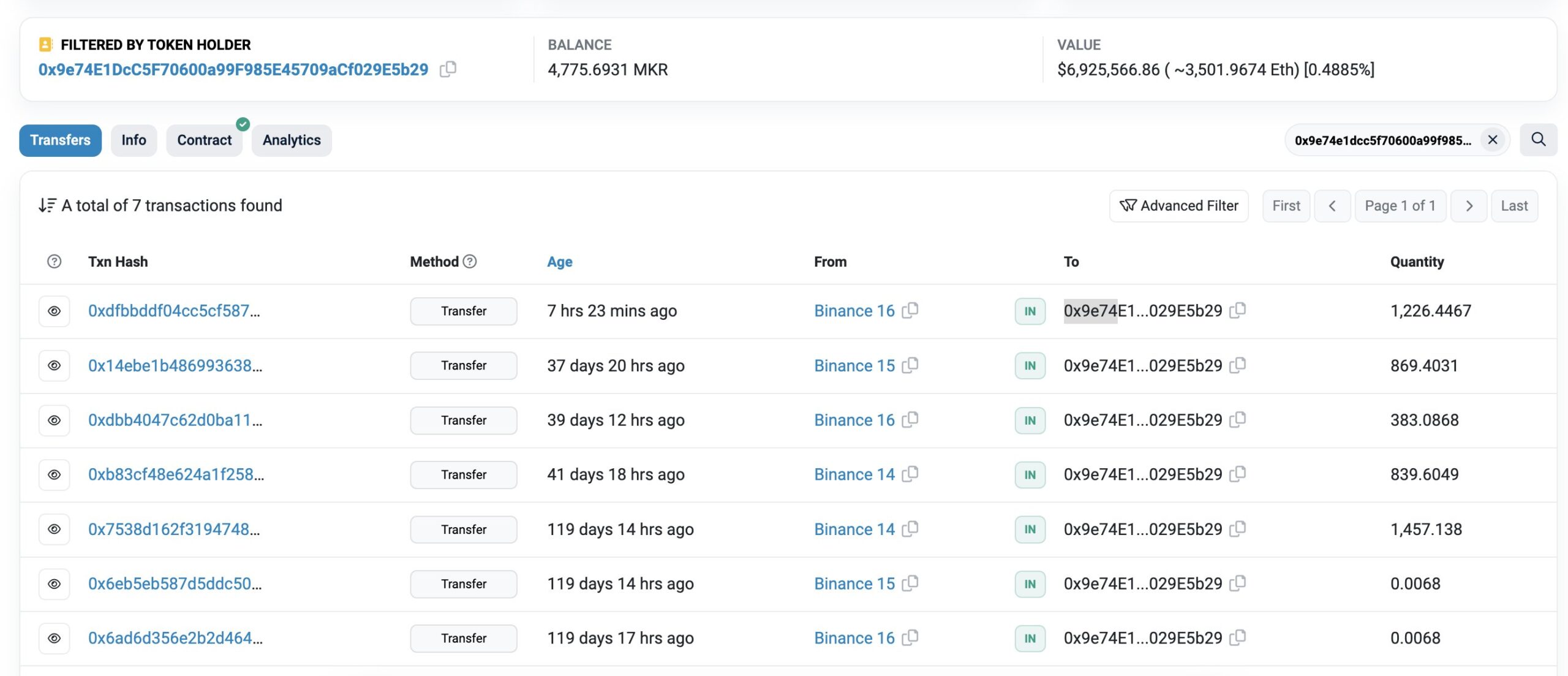Copy Binance 14 address in 1,457.138 row
This screenshot has height=676, width=1568.
point(910,529)
